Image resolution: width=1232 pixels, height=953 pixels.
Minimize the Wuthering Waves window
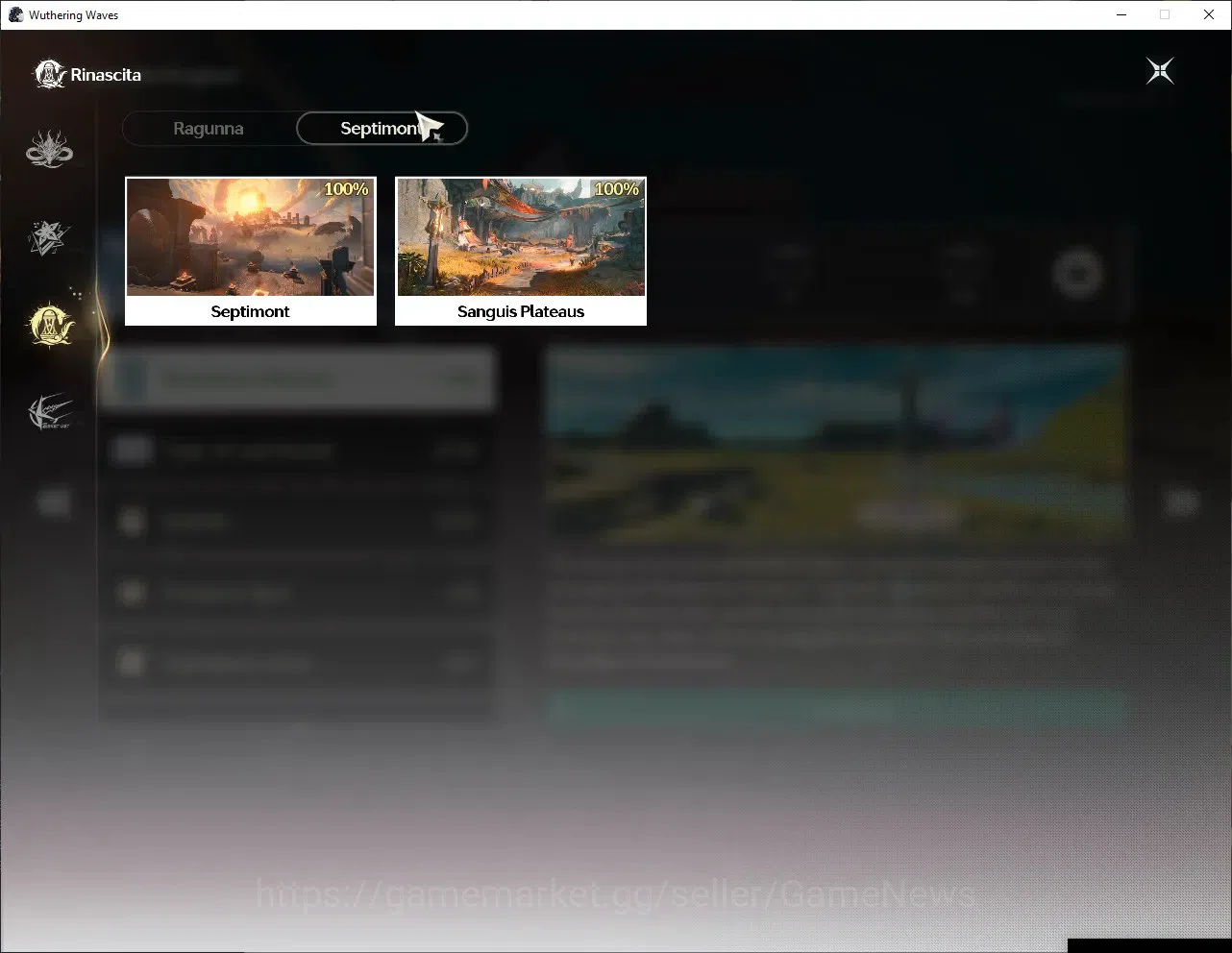tap(1121, 14)
